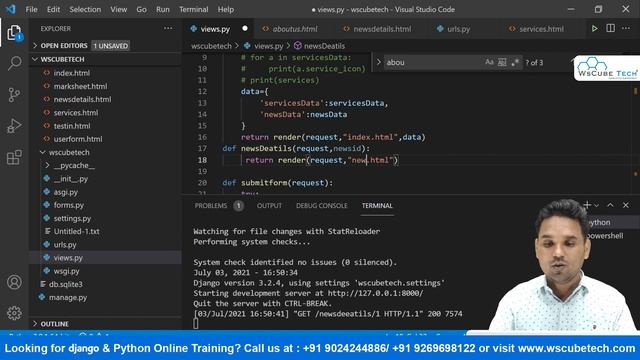Maximize the terminal panel size
This screenshot has height=360, width=640.
(x=610, y=205)
